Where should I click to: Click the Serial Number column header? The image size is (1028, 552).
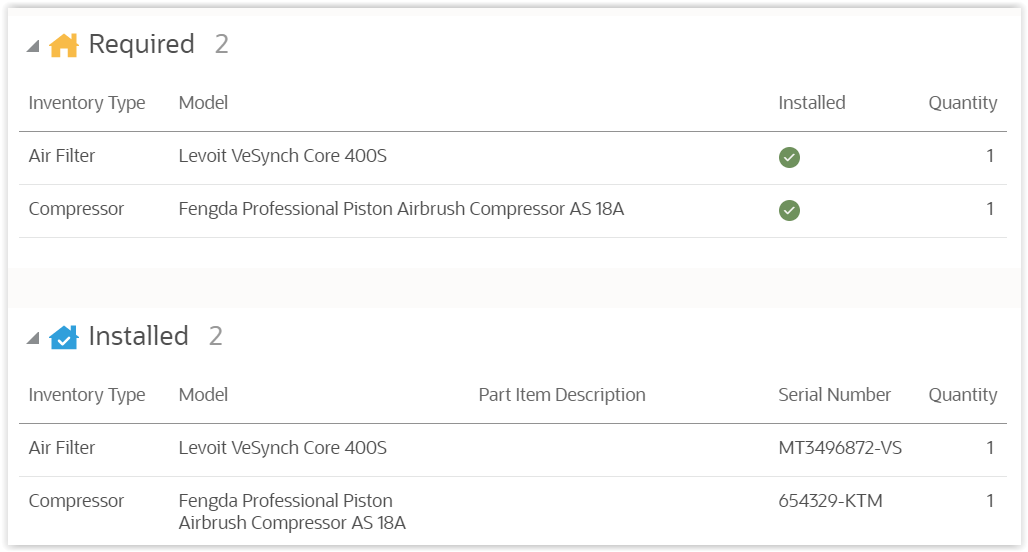coord(834,395)
